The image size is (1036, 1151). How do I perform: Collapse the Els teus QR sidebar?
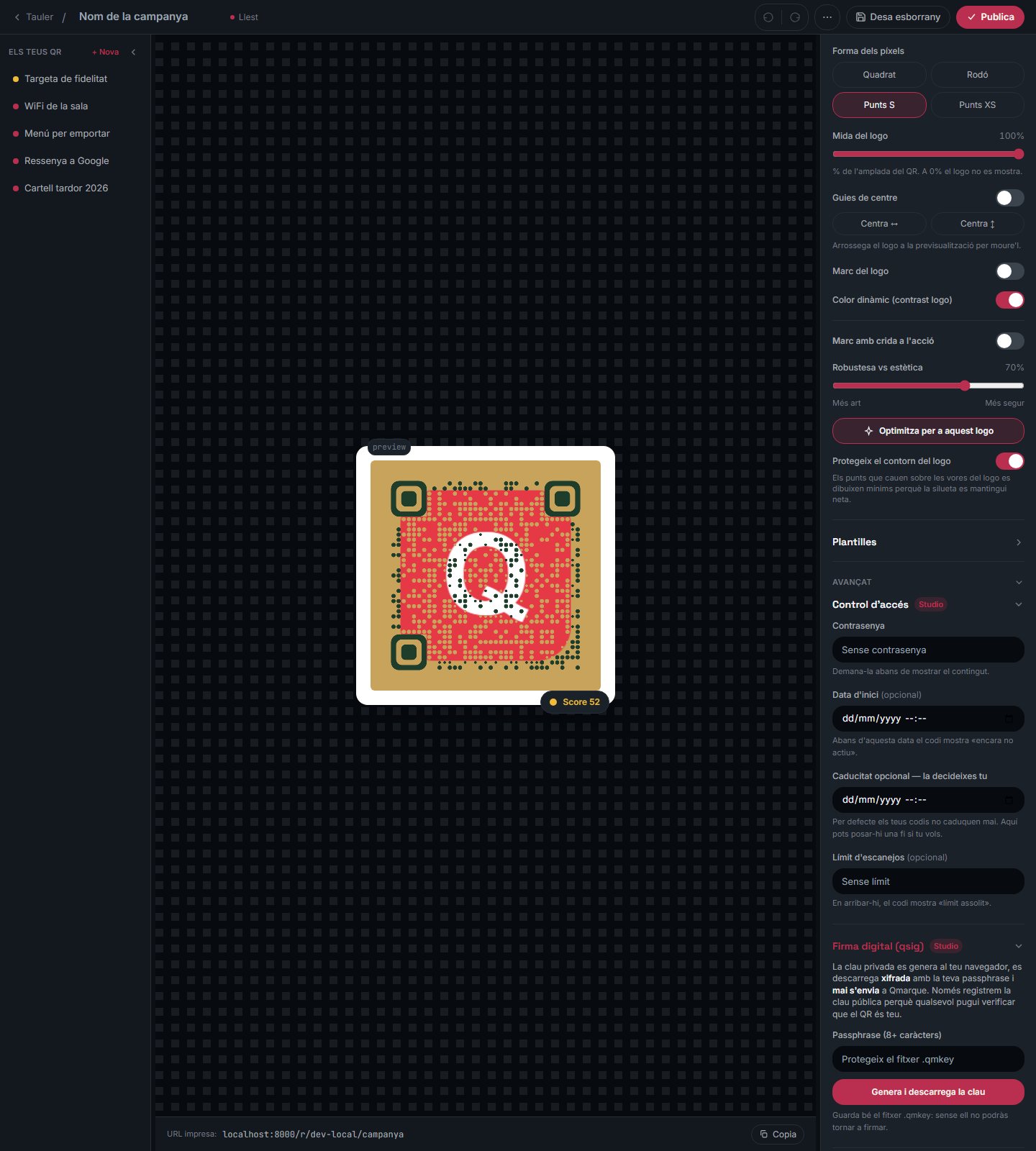point(133,52)
